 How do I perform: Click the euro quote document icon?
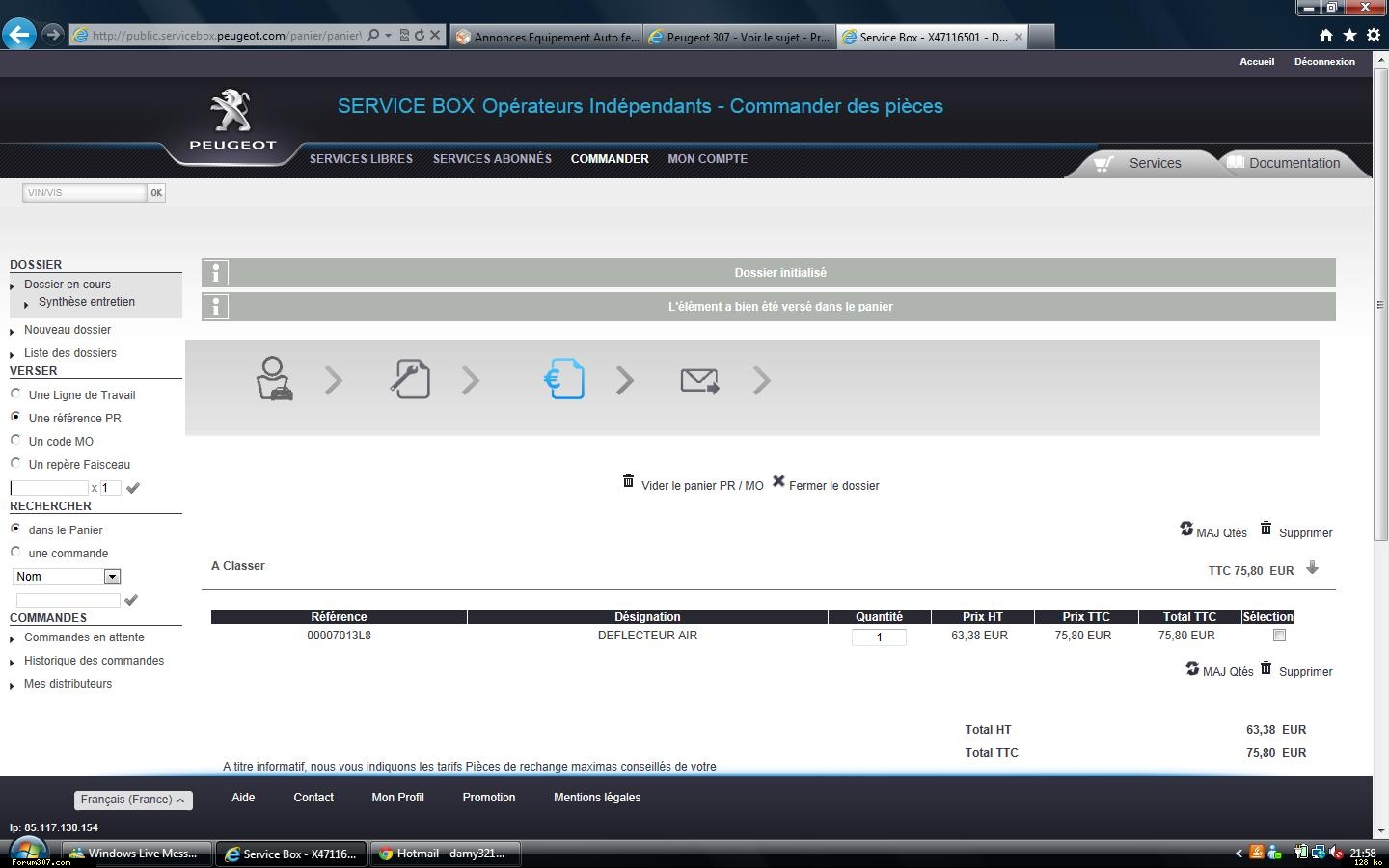click(x=564, y=379)
